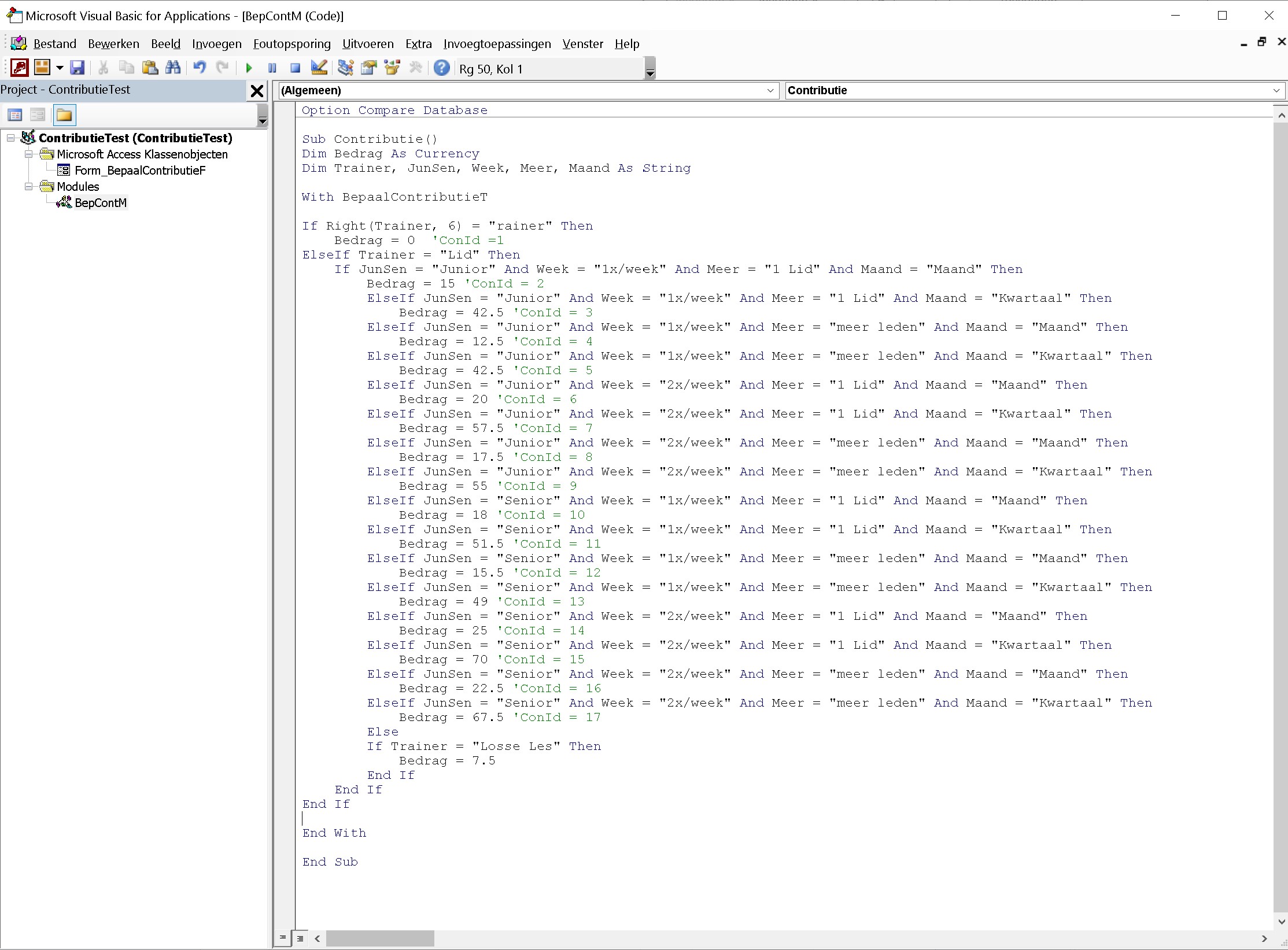Toggle Design Mode icon in toolbar

pyautogui.click(x=319, y=68)
